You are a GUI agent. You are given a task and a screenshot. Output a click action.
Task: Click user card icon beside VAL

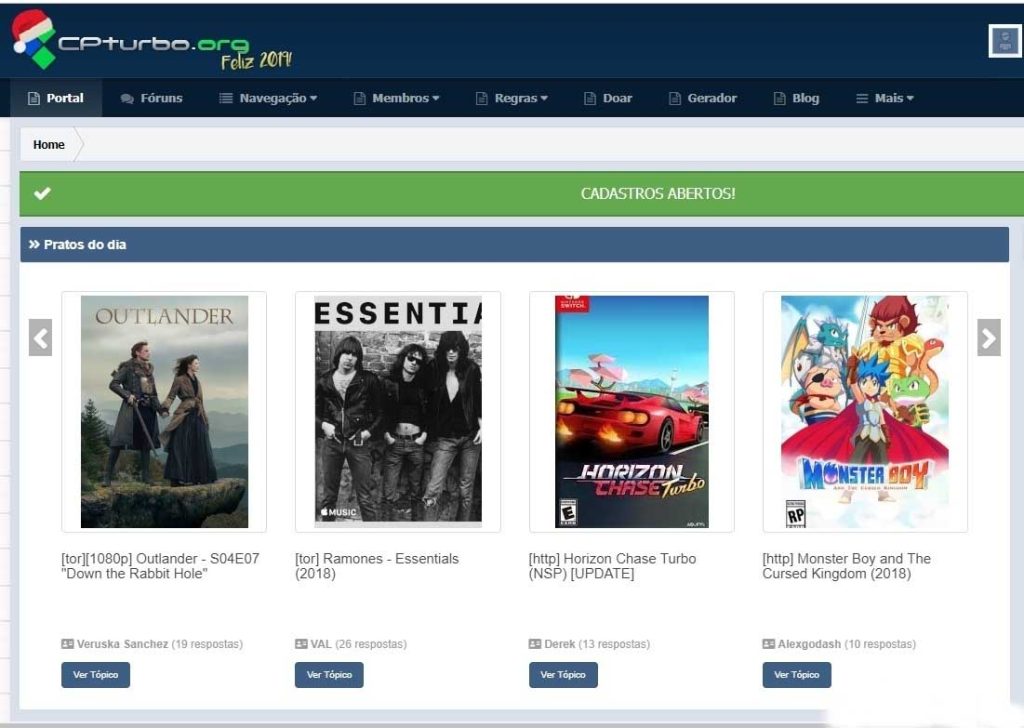tap(301, 644)
